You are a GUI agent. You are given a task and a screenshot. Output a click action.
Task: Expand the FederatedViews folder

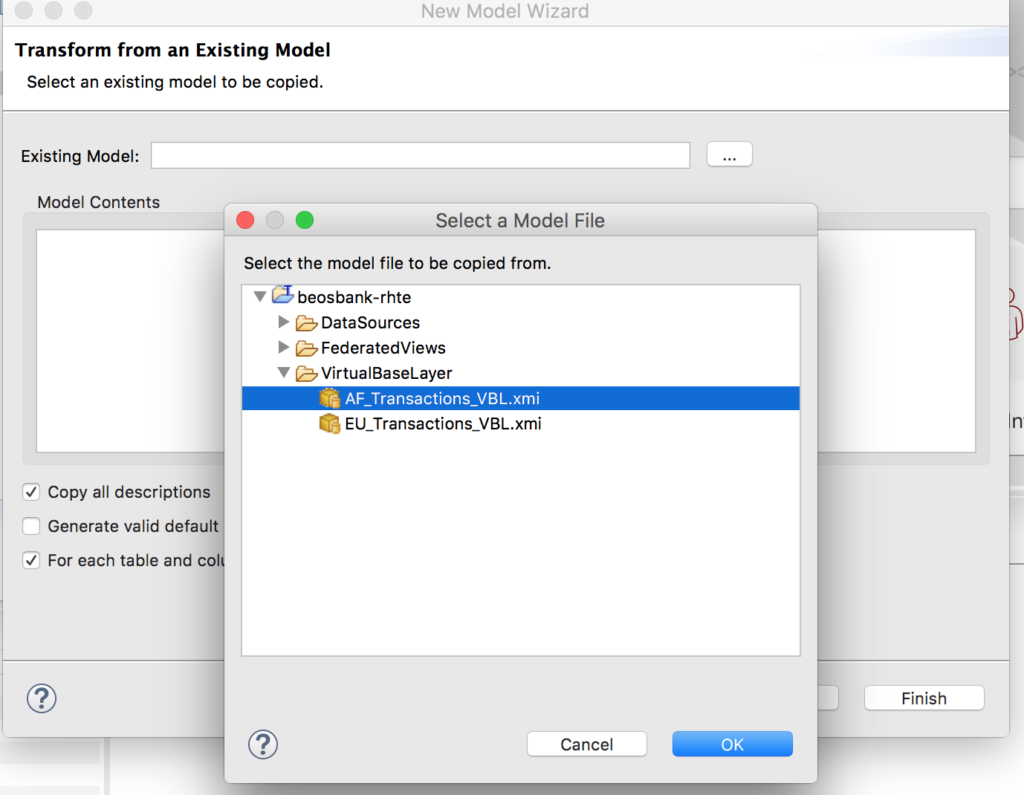283,348
